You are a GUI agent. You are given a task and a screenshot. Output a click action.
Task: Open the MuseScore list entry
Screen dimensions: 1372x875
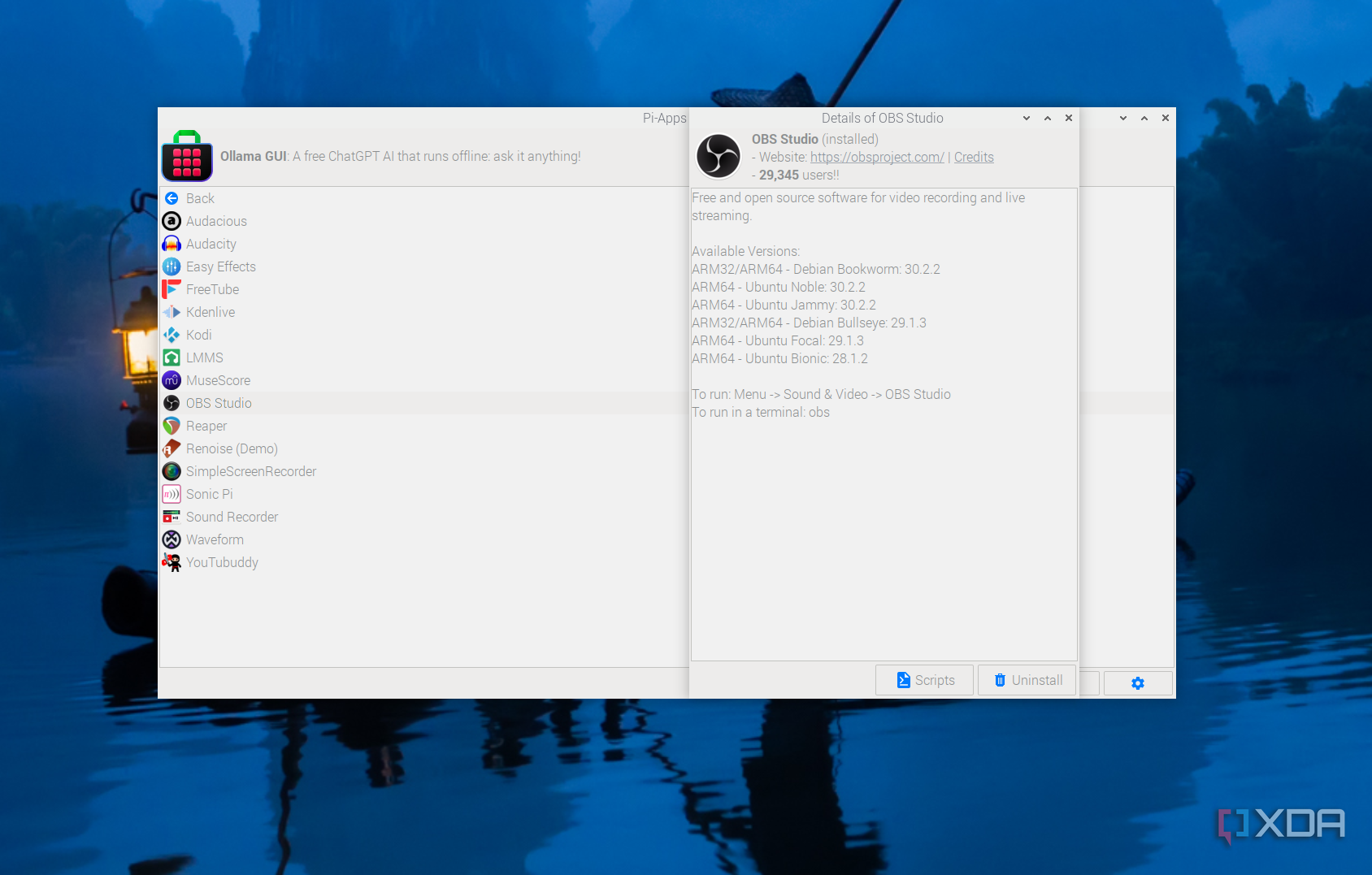pyautogui.click(x=423, y=380)
